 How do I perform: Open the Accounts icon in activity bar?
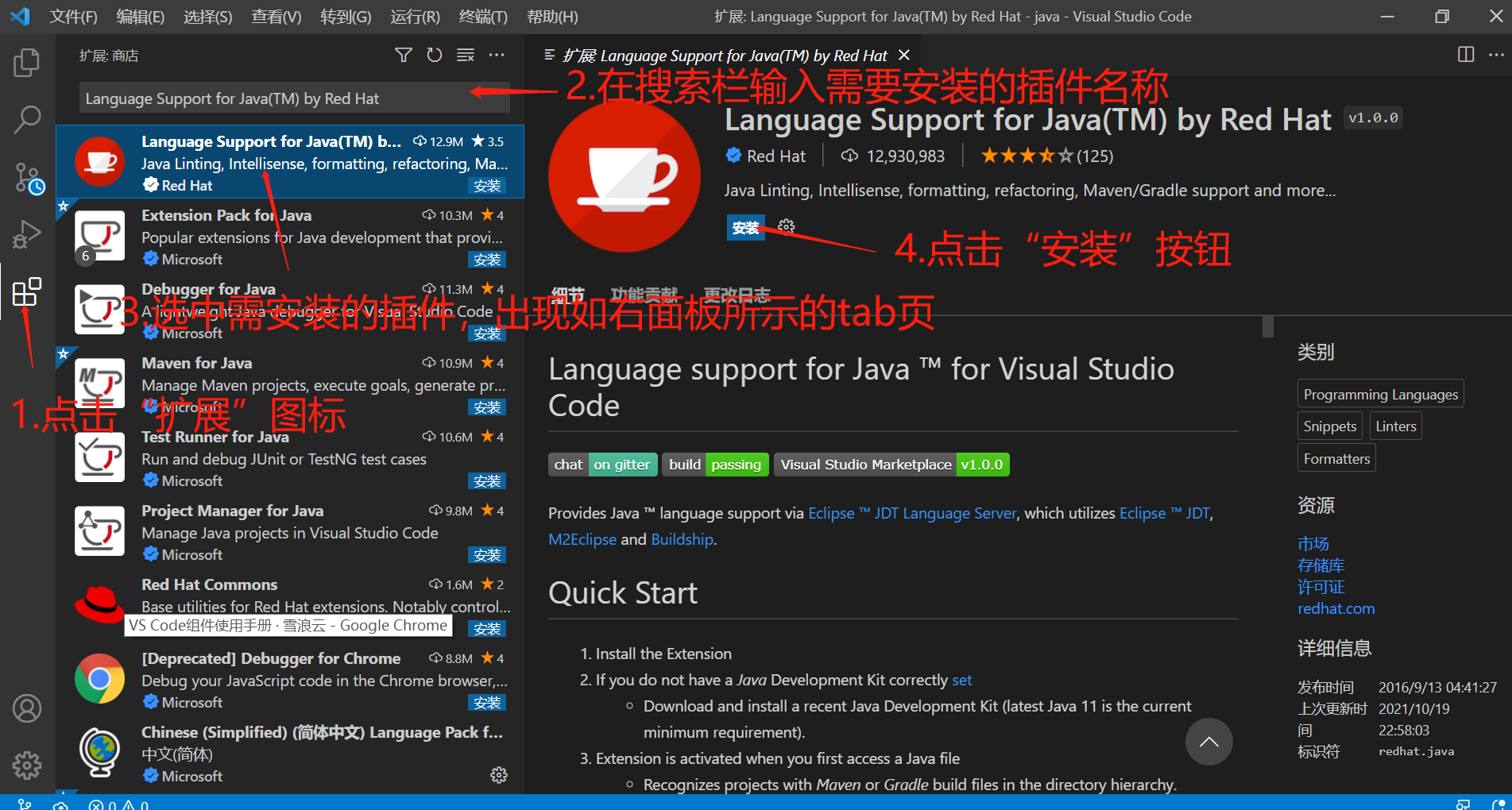[x=27, y=708]
